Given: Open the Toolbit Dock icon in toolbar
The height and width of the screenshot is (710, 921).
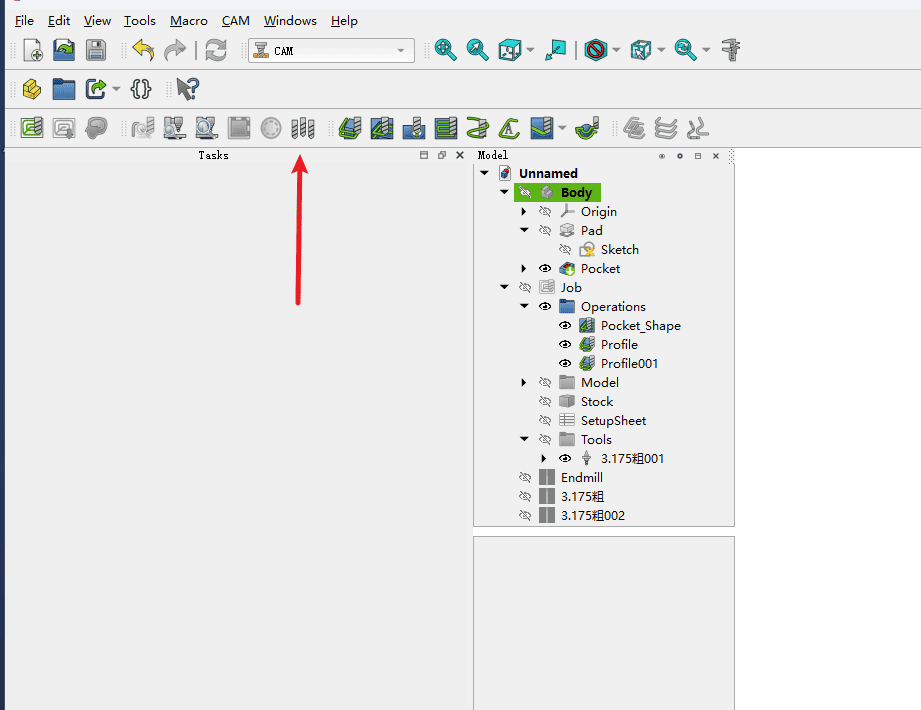Looking at the screenshot, I should (x=302, y=128).
